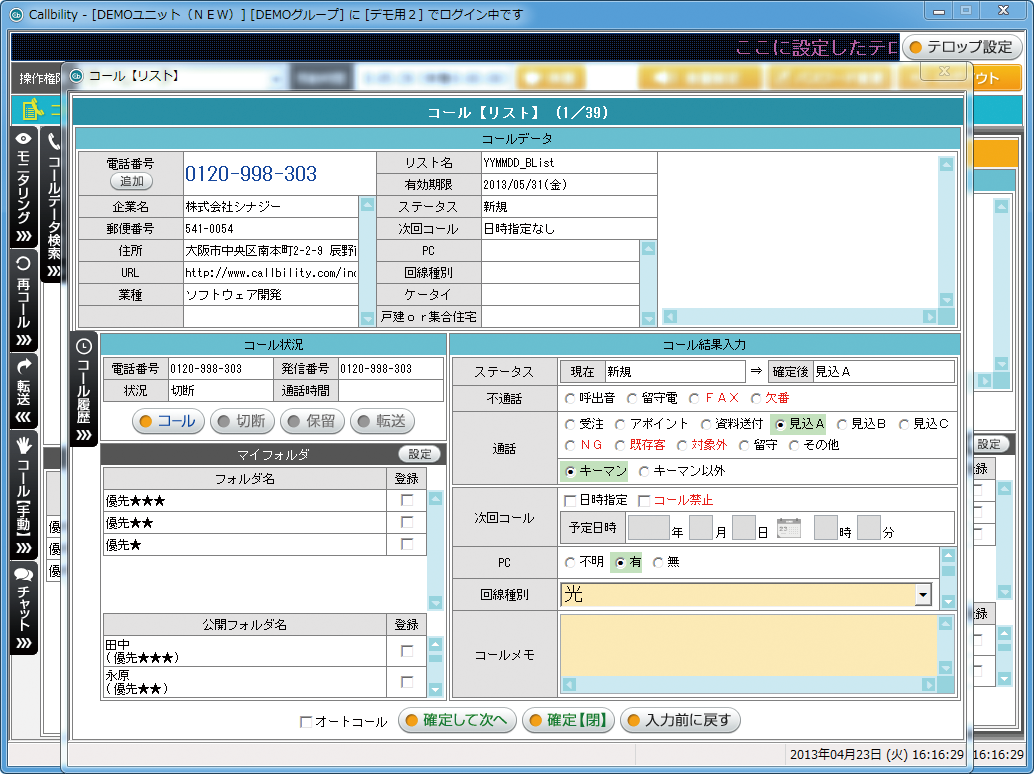Expand the 再コール side tab
Screen dimensions: 1034x774
pos(23,301)
